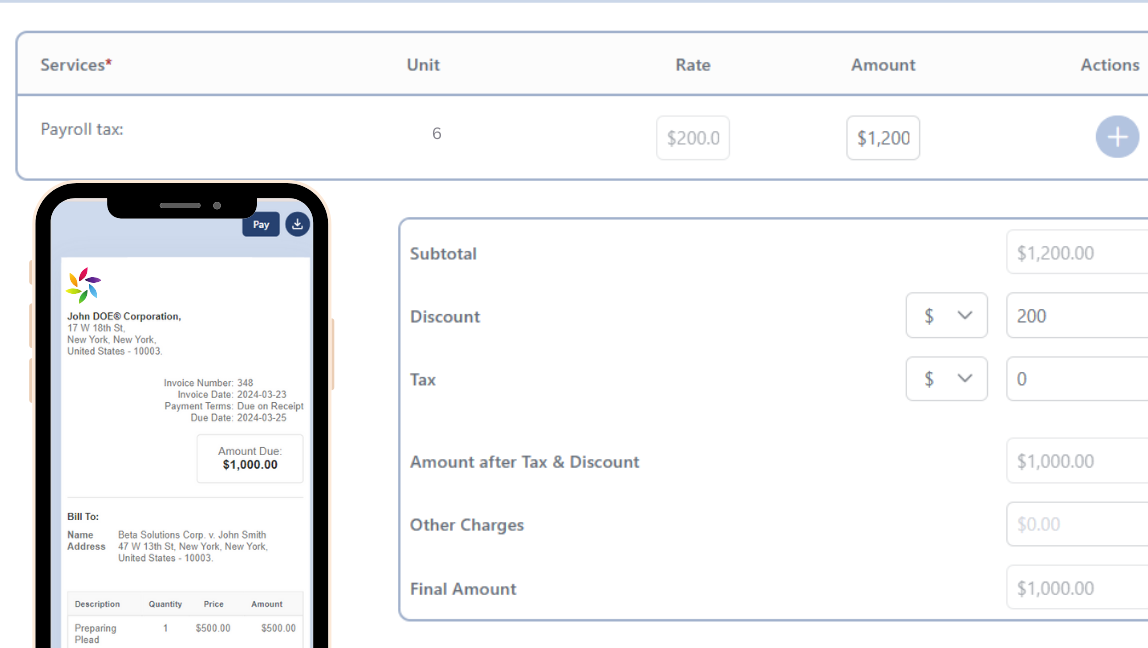1148x648 pixels.
Task: Click the Amount field showing $1,200
Action: 883,137
